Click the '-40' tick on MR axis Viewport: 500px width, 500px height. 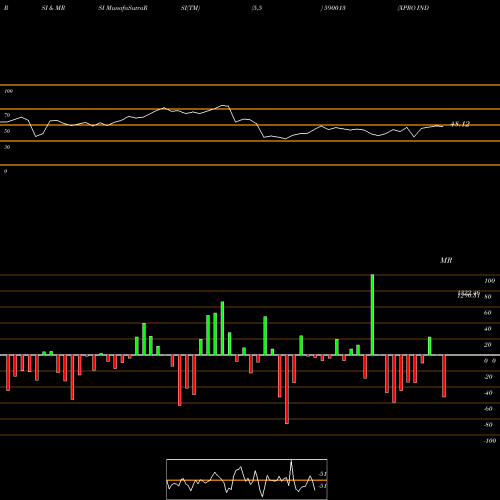coord(488,393)
